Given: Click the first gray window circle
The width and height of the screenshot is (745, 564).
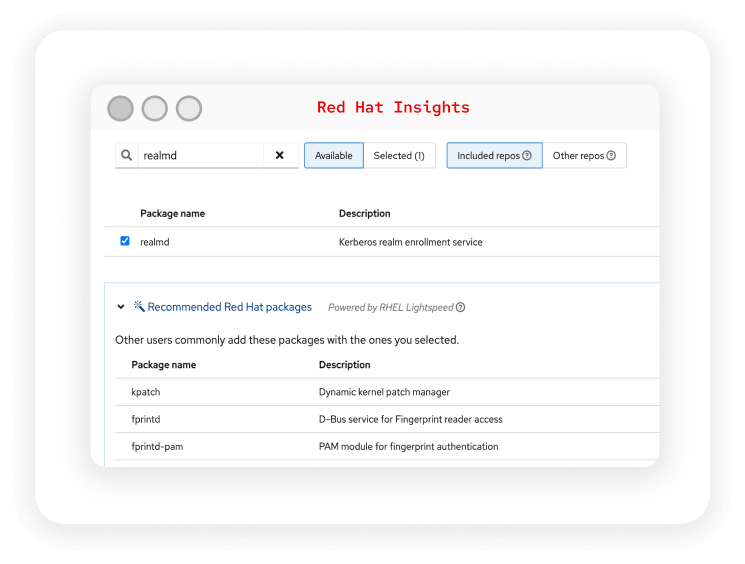Looking at the screenshot, I should pyautogui.click(x=120, y=108).
